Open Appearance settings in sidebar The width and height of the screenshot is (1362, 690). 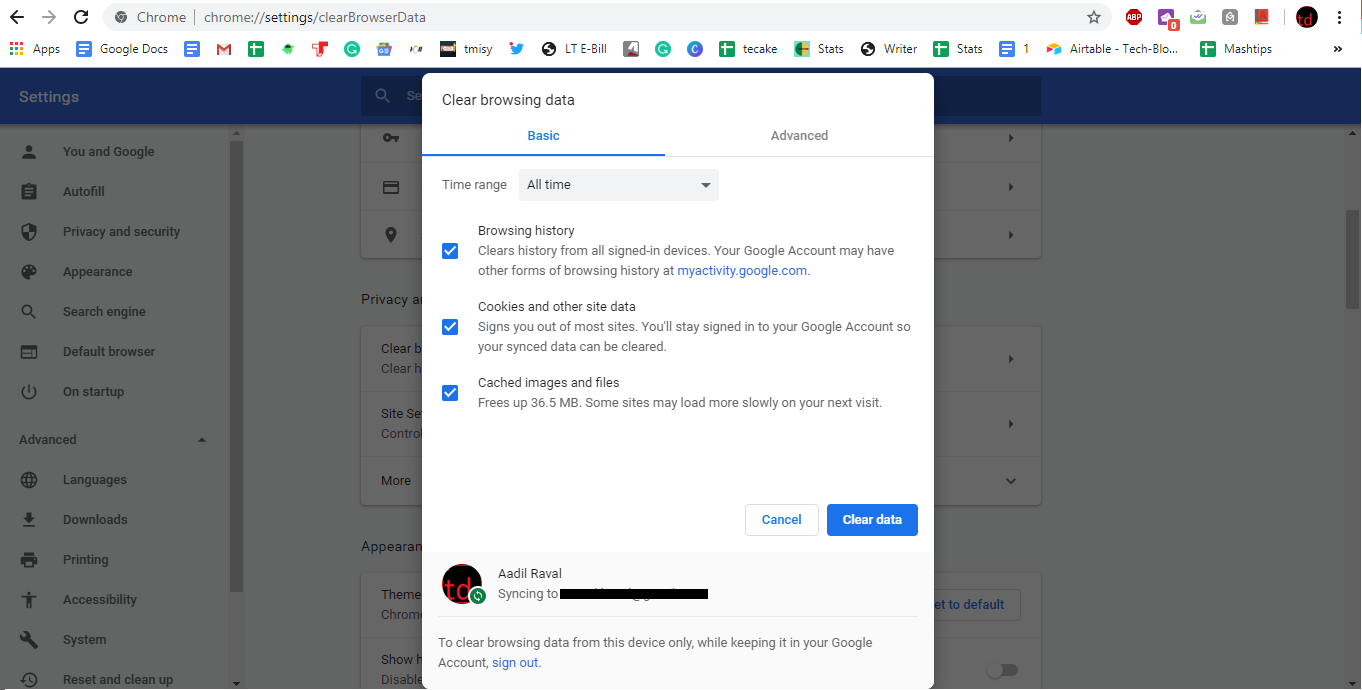[97, 271]
